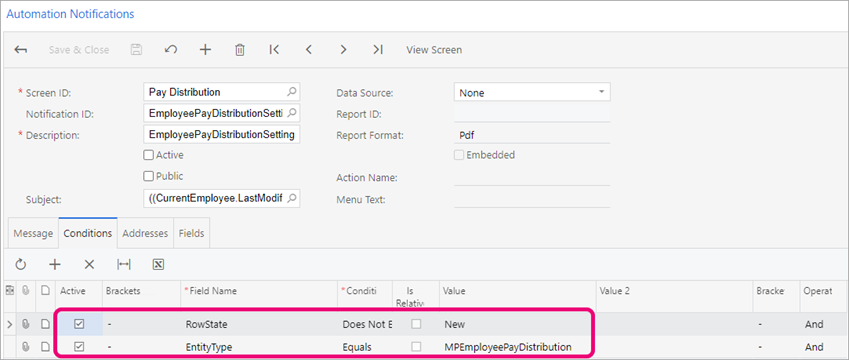Click the undo icon in toolbar
This screenshot has width=849, height=360.
[x=171, y=50]
